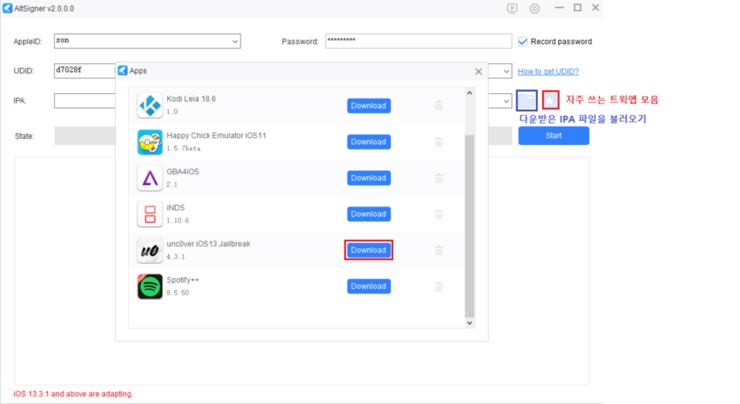The image size is (740, 404).
Task: Click the UDID input field
Action: tap(84, 70)
